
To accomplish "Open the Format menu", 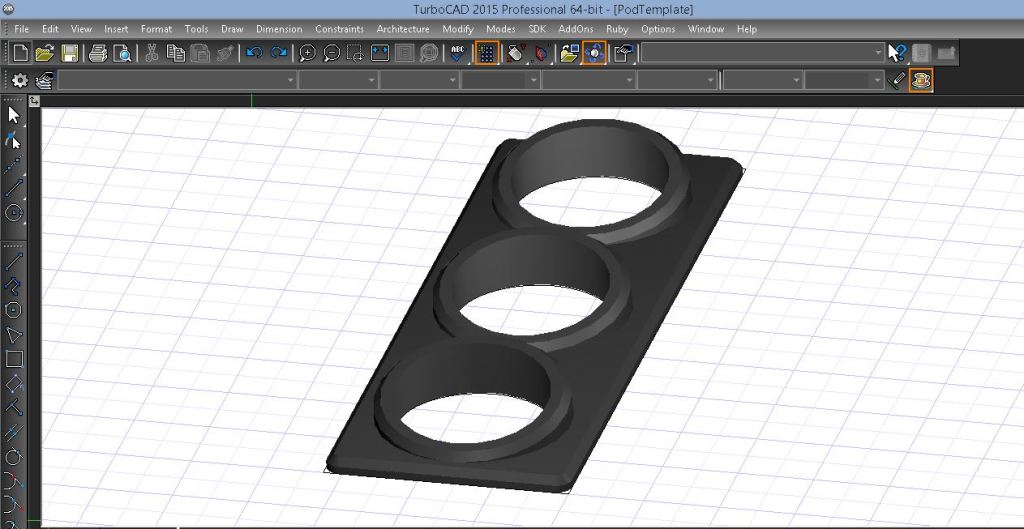I will pyautogui.click(x=156, y=29).
